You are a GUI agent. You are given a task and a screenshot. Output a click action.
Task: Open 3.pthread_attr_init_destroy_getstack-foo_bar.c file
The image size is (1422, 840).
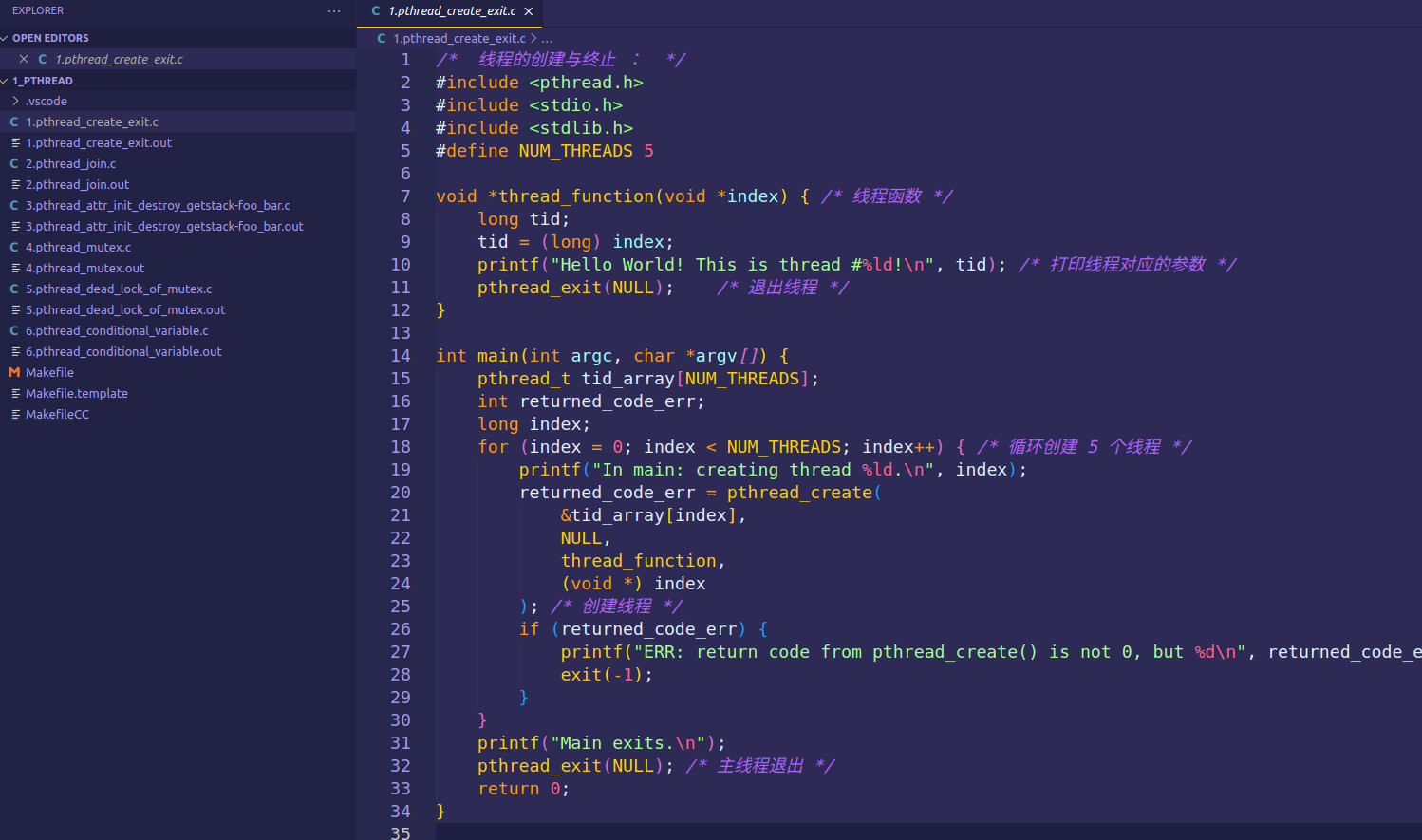point(158,206)
